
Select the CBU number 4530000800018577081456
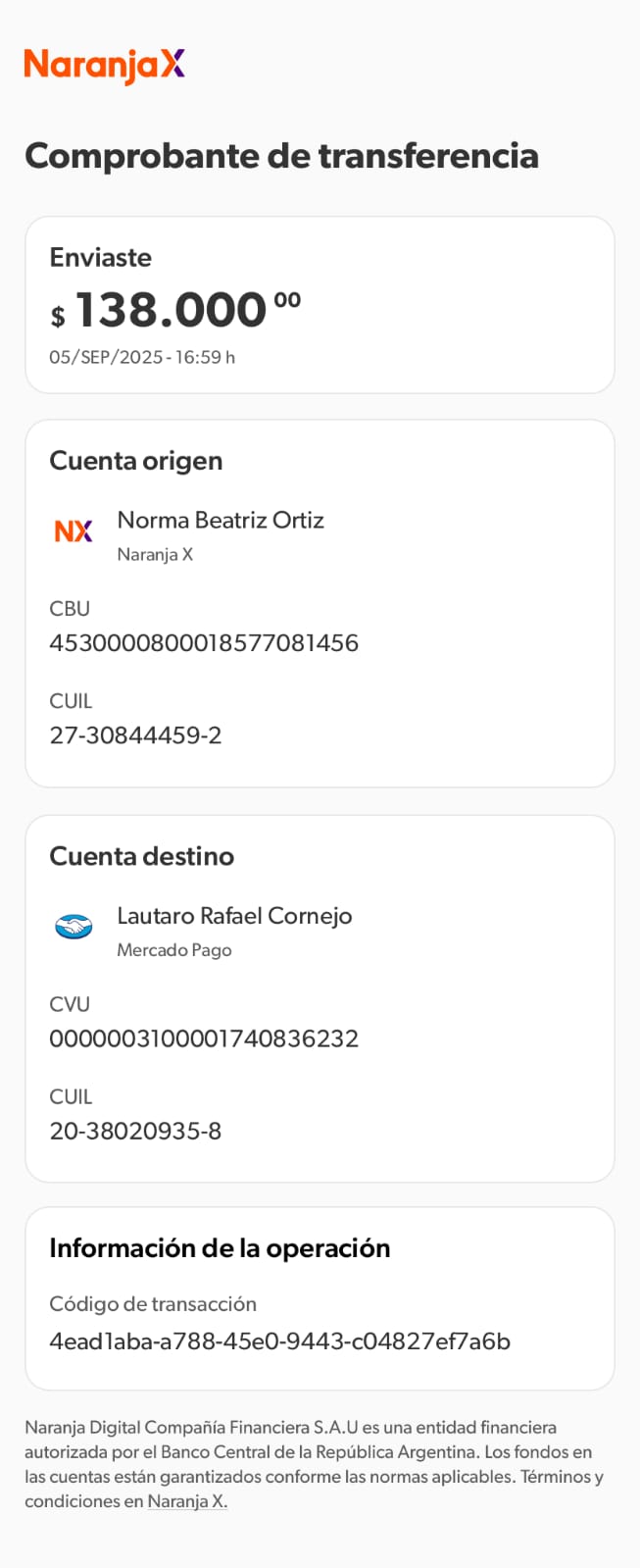pos(204,643)
